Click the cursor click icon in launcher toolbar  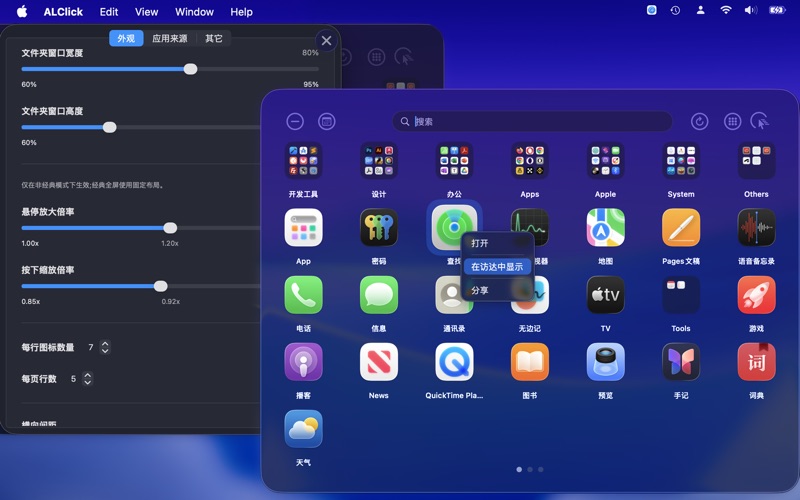pos(760,121)
